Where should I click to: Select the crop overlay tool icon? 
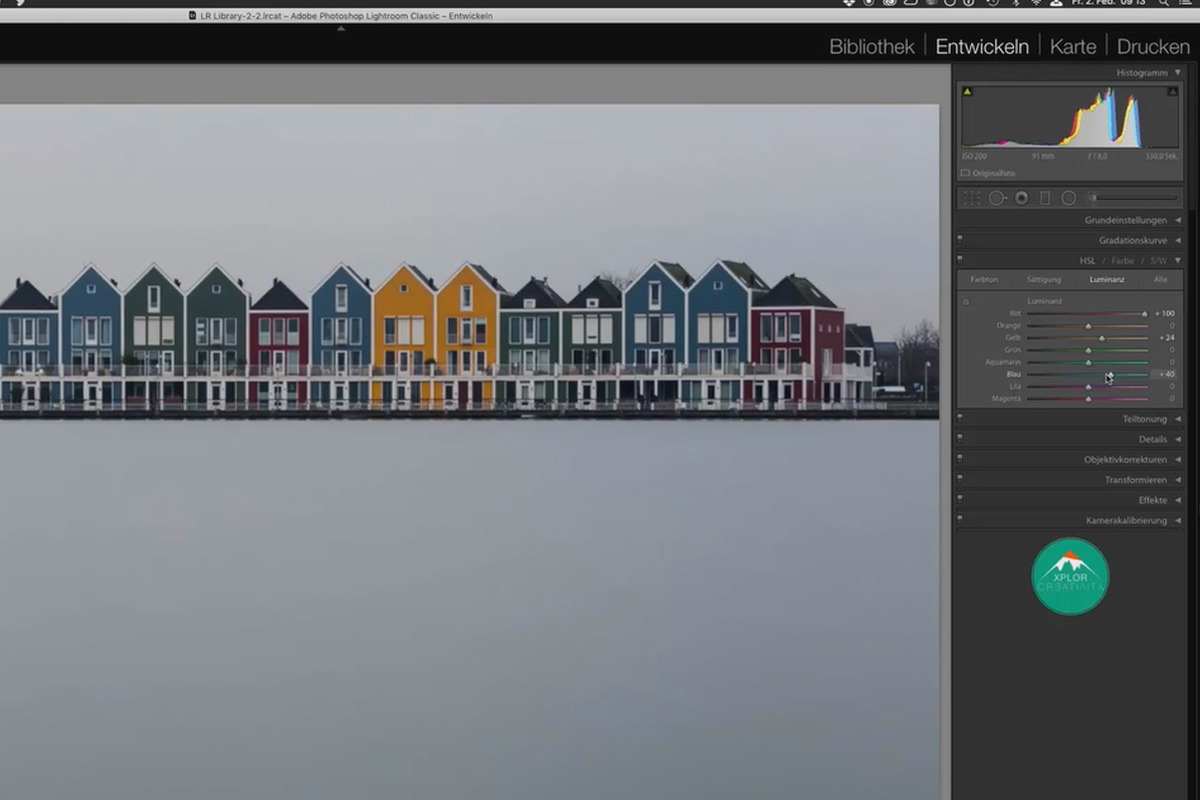click(x=970, y=198)
